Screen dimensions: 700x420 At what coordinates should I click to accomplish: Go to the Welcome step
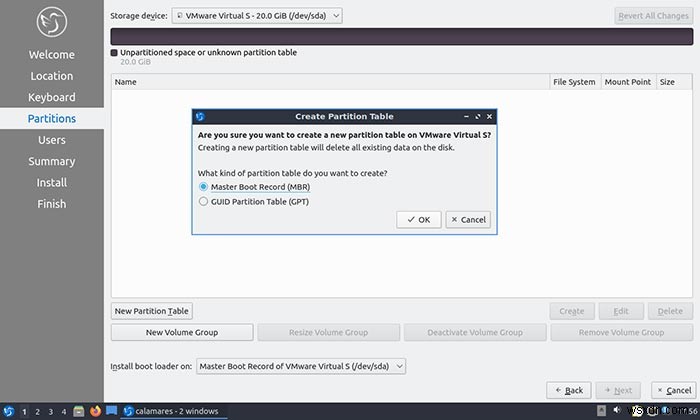[x=52, y=54]
